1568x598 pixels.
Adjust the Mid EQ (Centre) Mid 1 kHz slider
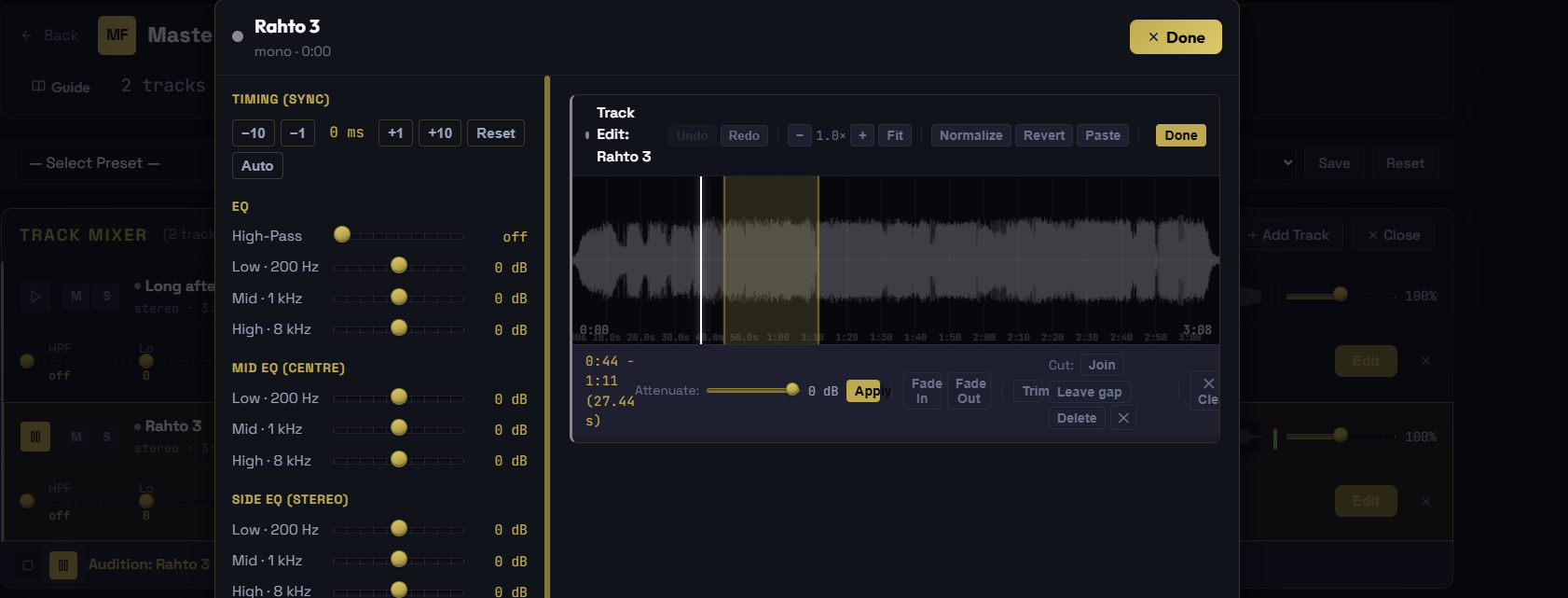click(399, 429)
